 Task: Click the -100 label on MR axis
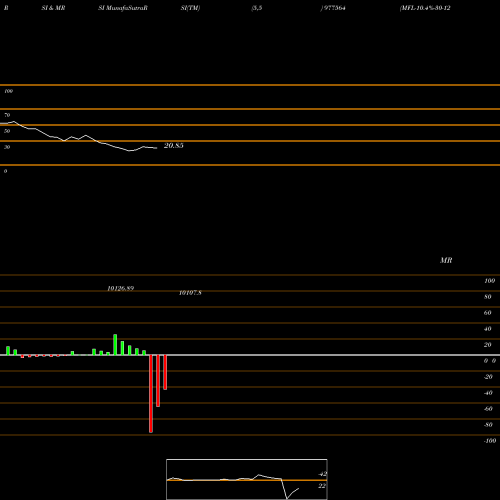click(490, 441)
